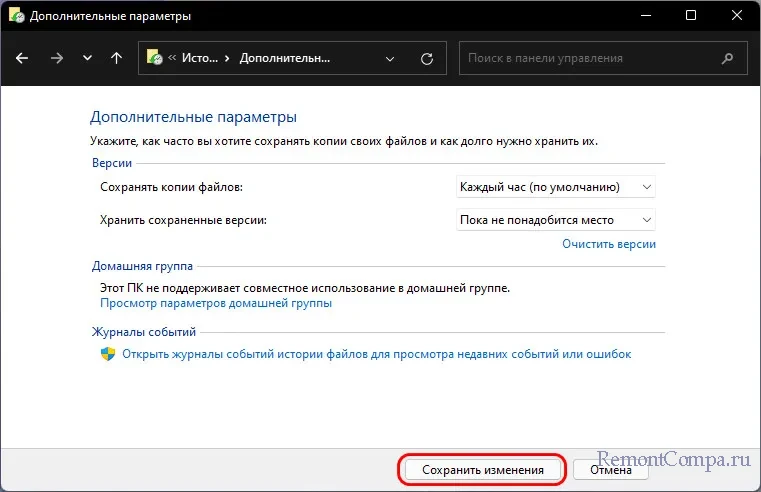Open the File History event logs link
Viewport: 761px width, 492px height.
pyautogui.click(x=376, y=354)
